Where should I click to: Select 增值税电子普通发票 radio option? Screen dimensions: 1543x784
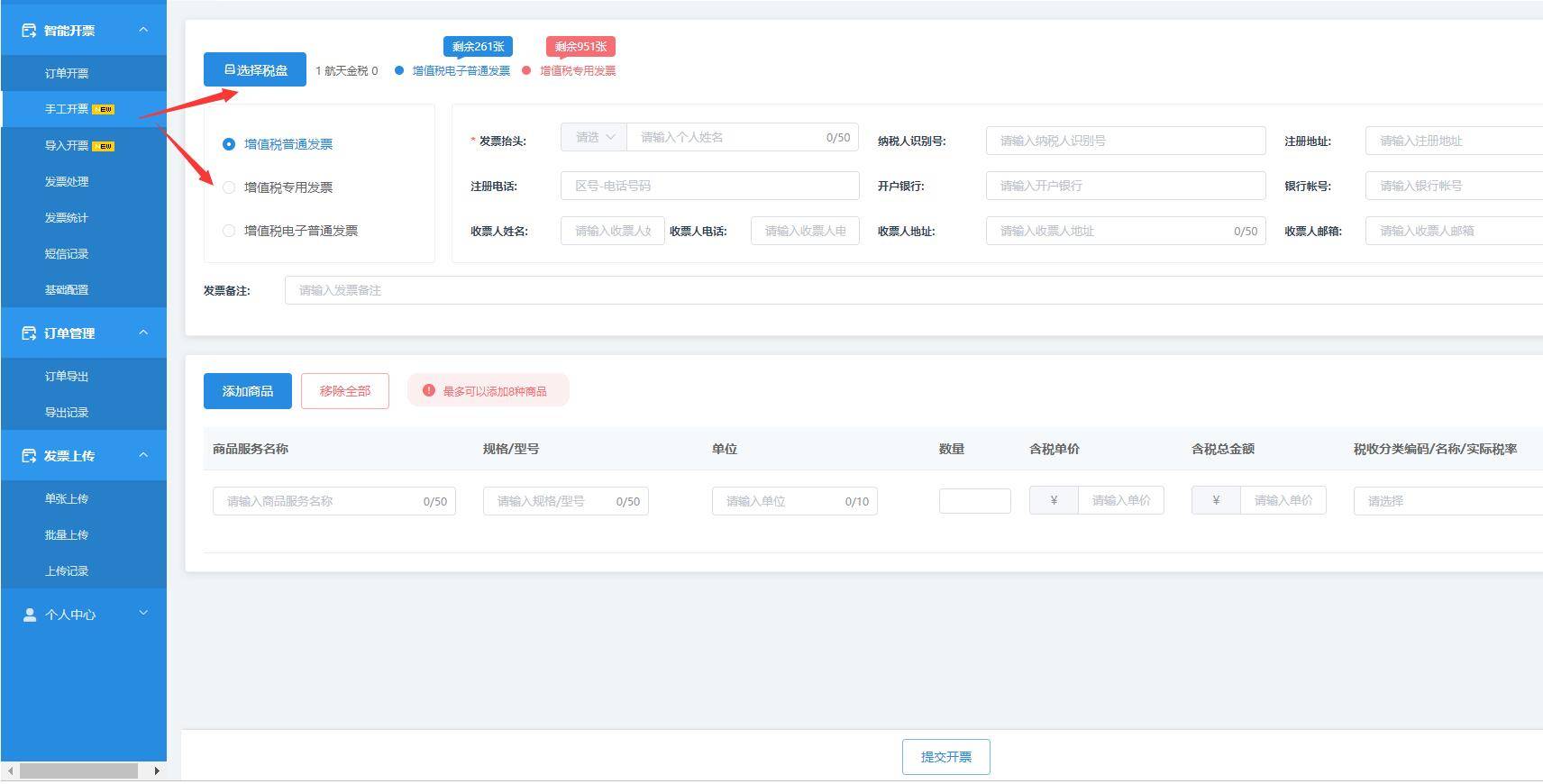click(229, 231)
